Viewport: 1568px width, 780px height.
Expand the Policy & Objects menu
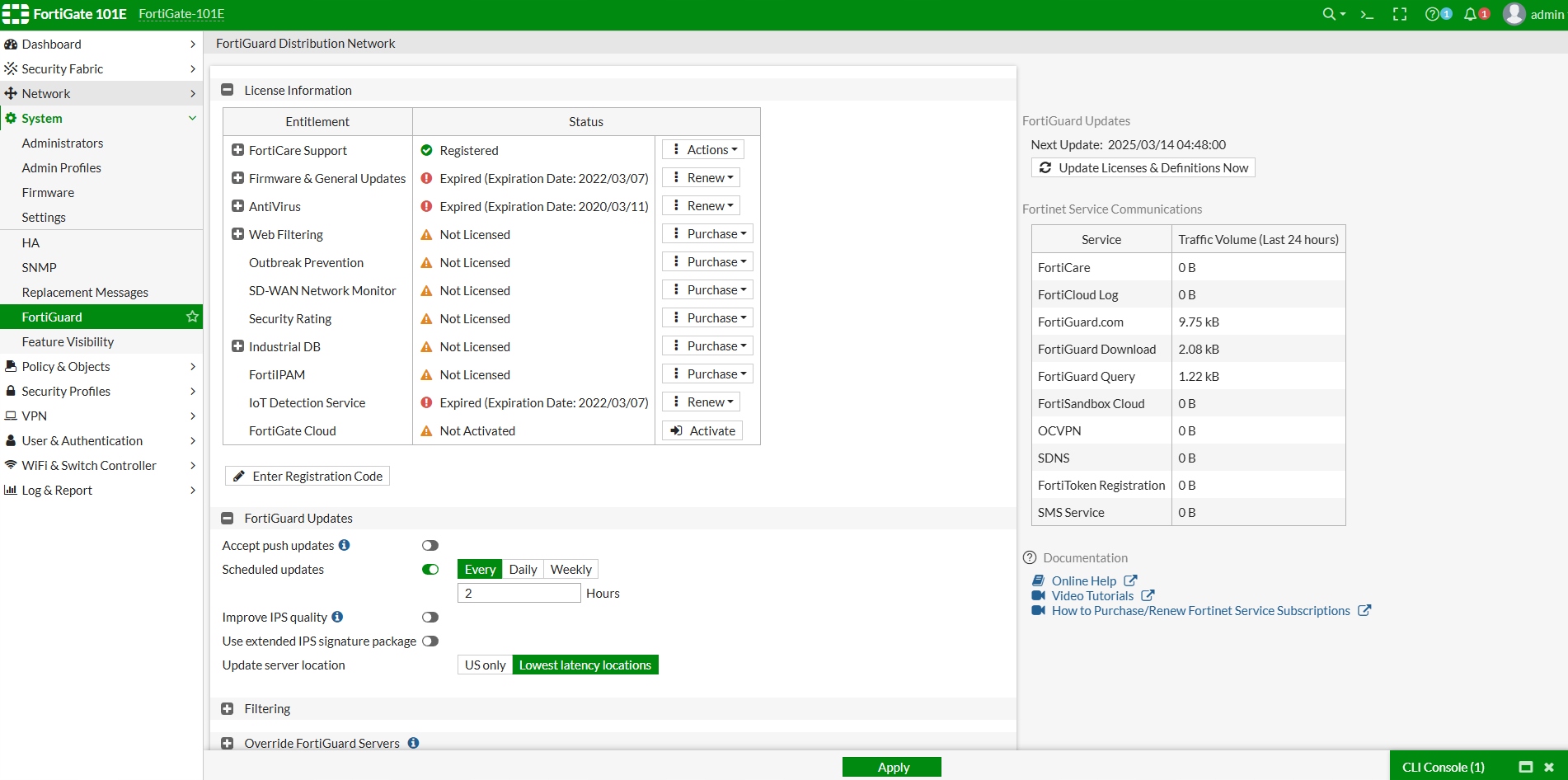[101, 366]
